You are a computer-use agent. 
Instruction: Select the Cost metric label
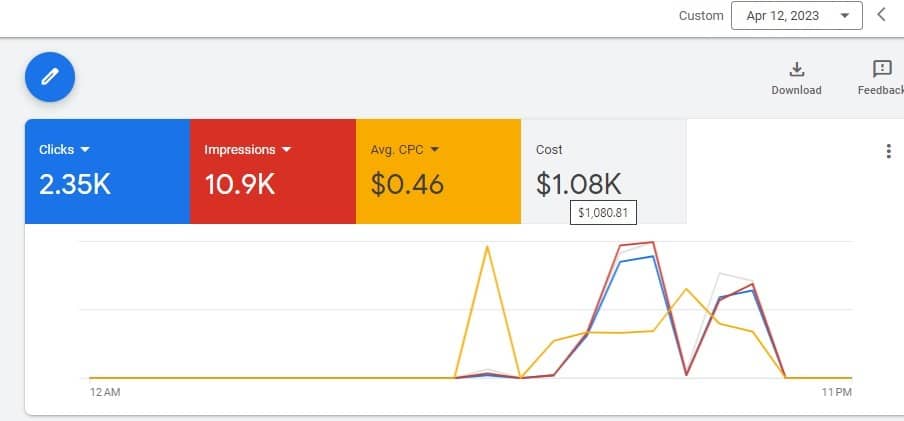point(549,150)
